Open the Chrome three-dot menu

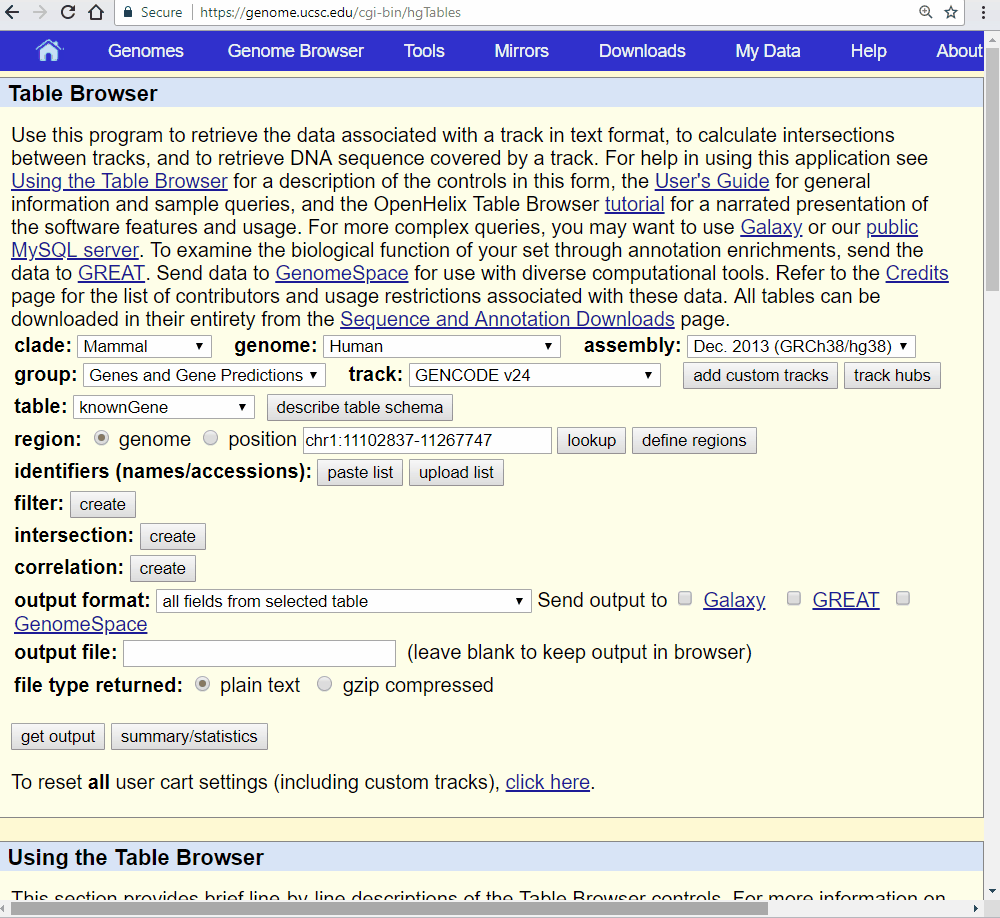pyautogui.click(x=985, y=13)
